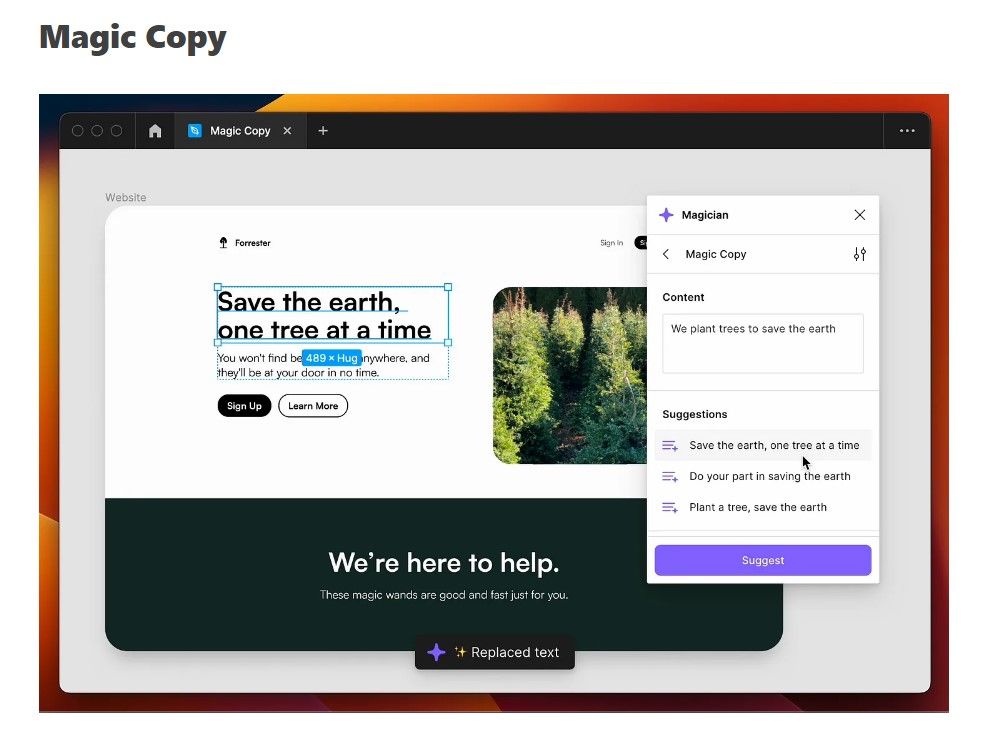Viewport: 987px width, 751px height.
Task: Open Magic Copy settings via the sliders icon
Action: (x=859, y=254)
